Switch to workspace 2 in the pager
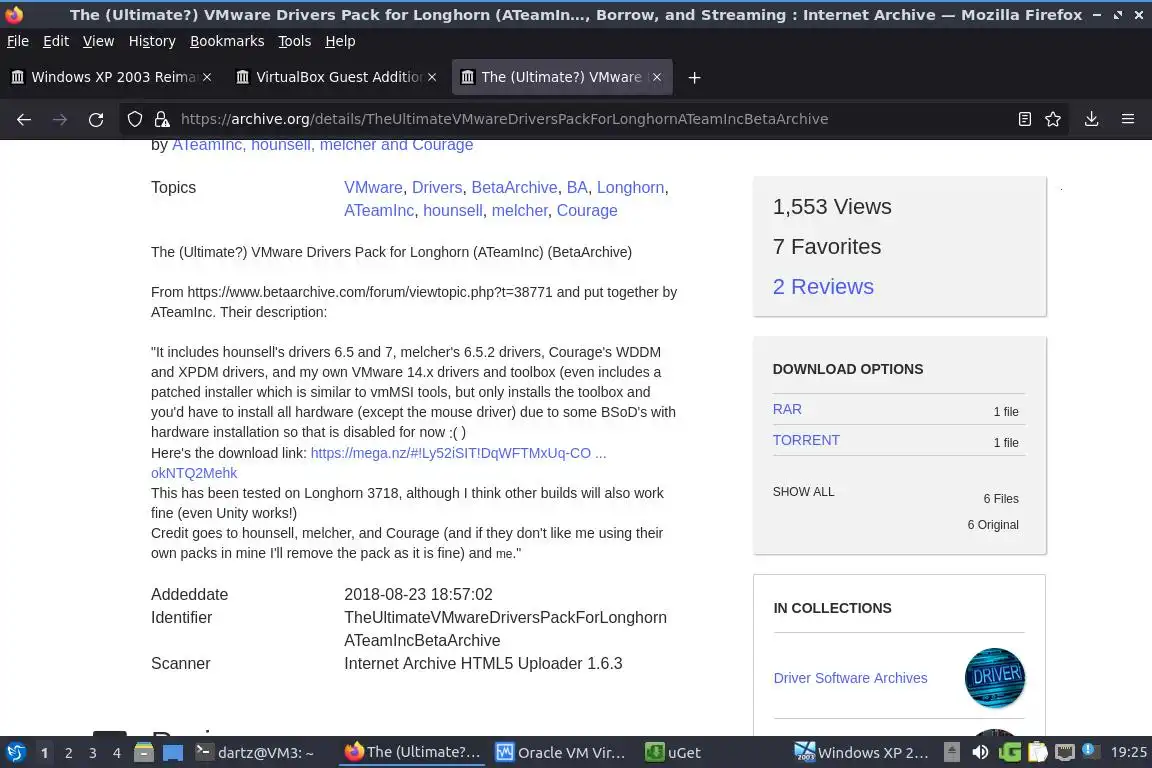Viewport: 1152px width, 768px height. (x=68, y=753)
